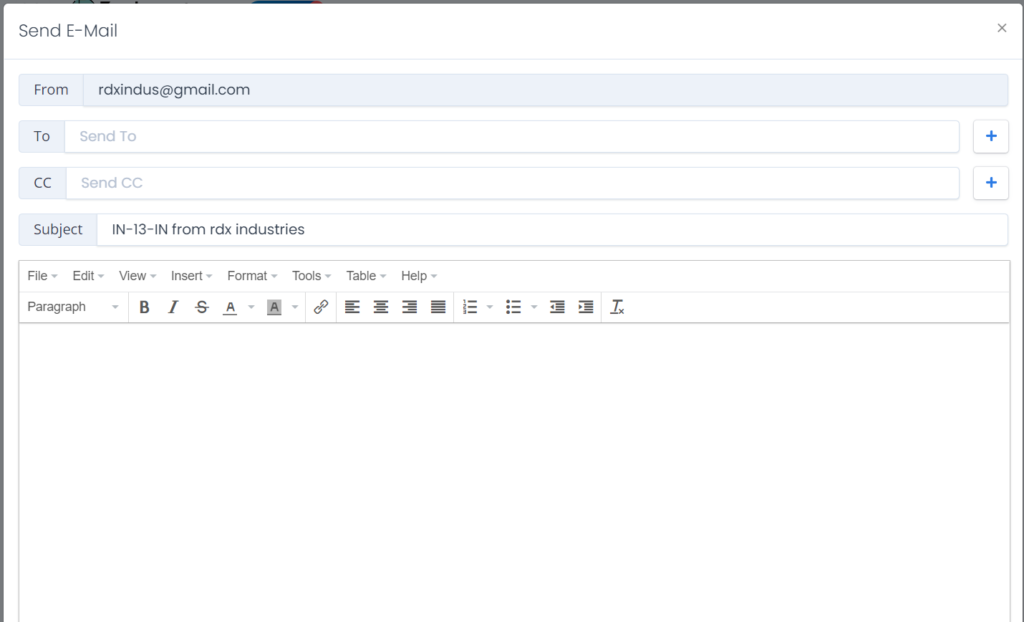Expand numbered list style options arrow
Viewport: 1024px width, 622px height.
[x=490, y=307]
